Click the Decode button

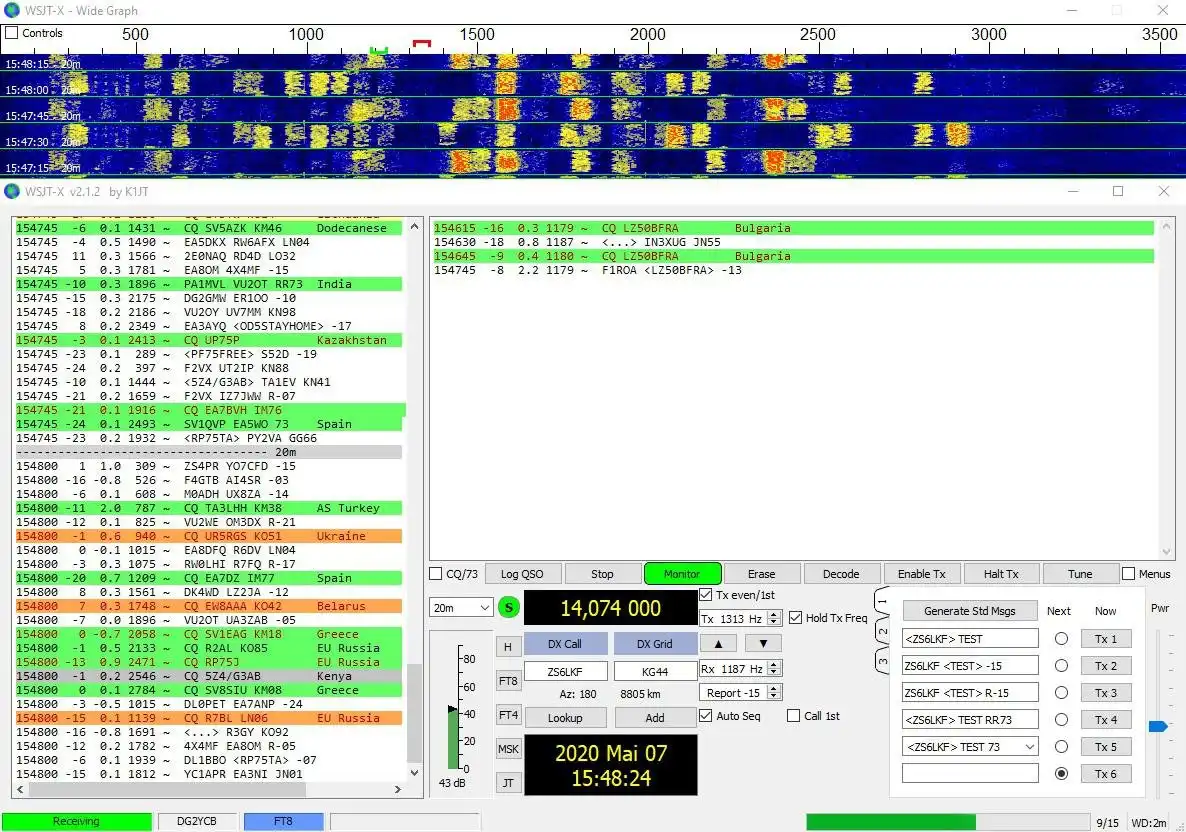[x=841, y=574]
